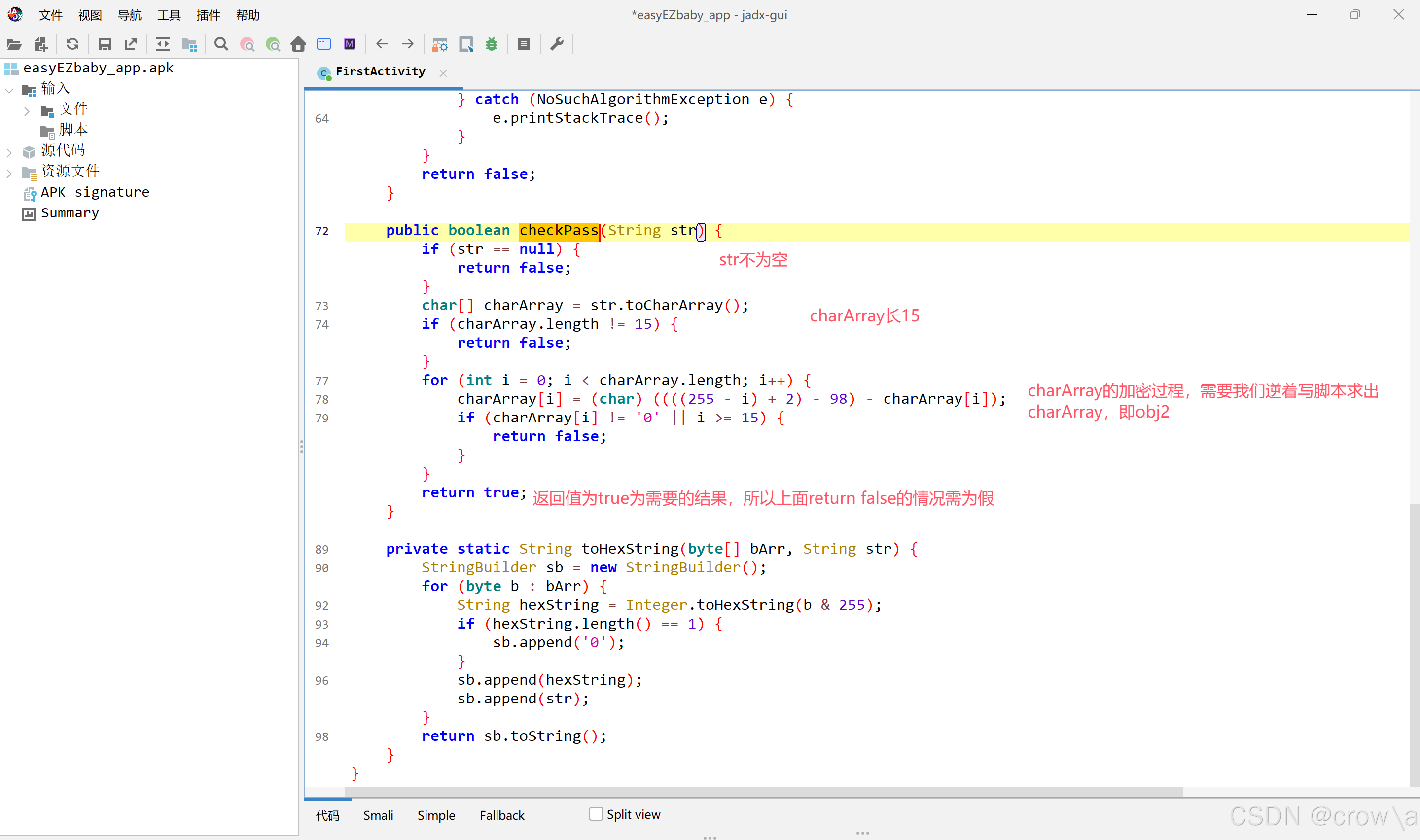Reload project with refresh icon
This screenshot has width=1420, height=840.
pos(72,44)
